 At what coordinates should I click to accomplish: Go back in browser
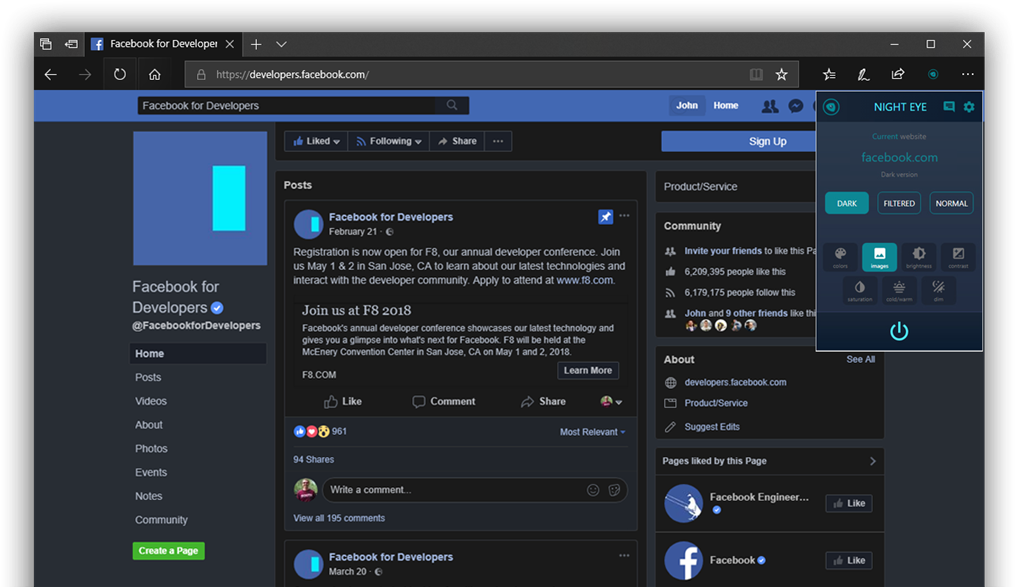(50, 74)
